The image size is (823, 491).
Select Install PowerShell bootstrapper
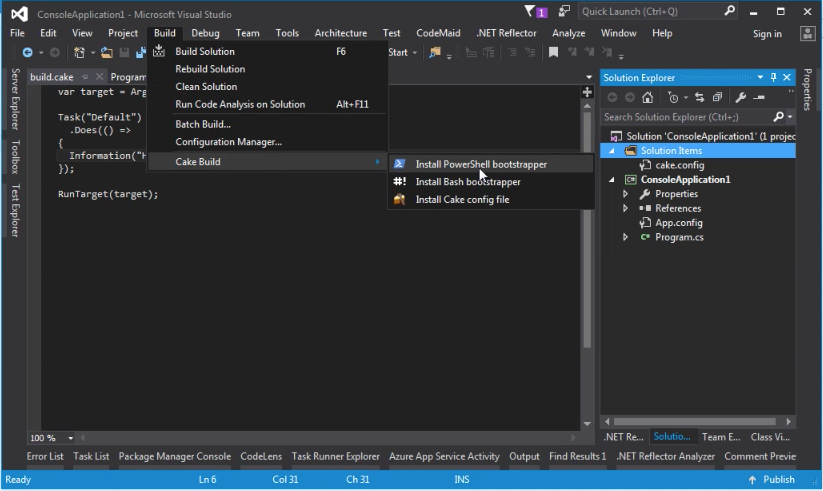491,164
